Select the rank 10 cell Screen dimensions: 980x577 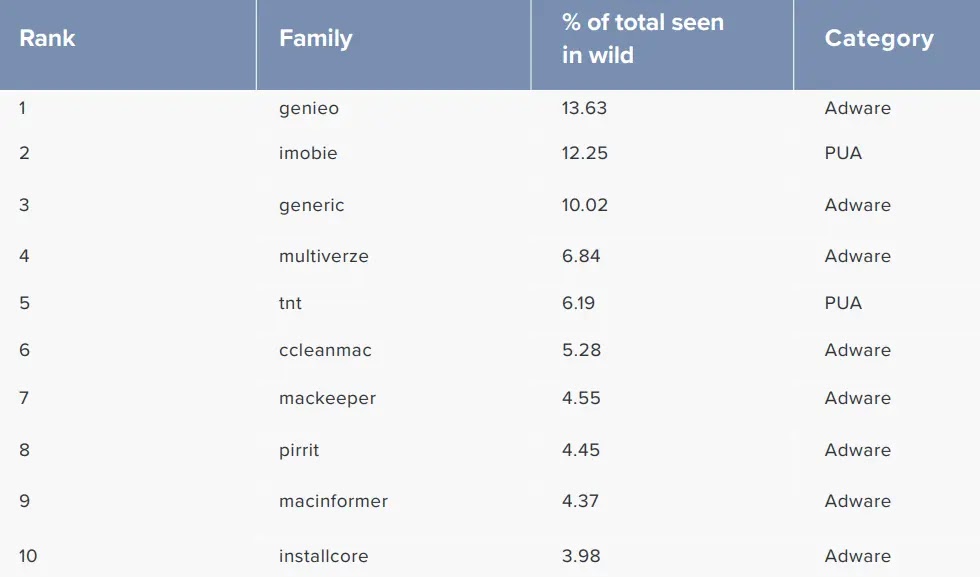click(28, 556)
